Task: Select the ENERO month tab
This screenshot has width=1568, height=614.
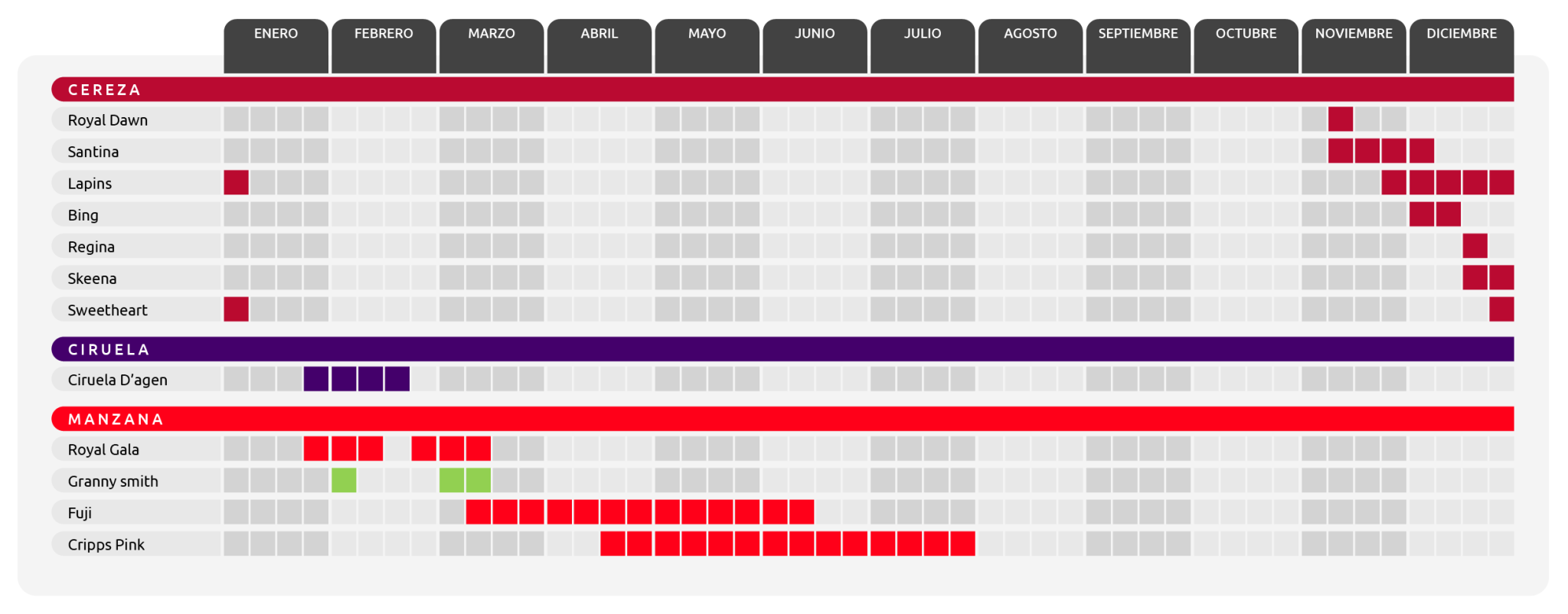Action: click(x=276, y=34)
